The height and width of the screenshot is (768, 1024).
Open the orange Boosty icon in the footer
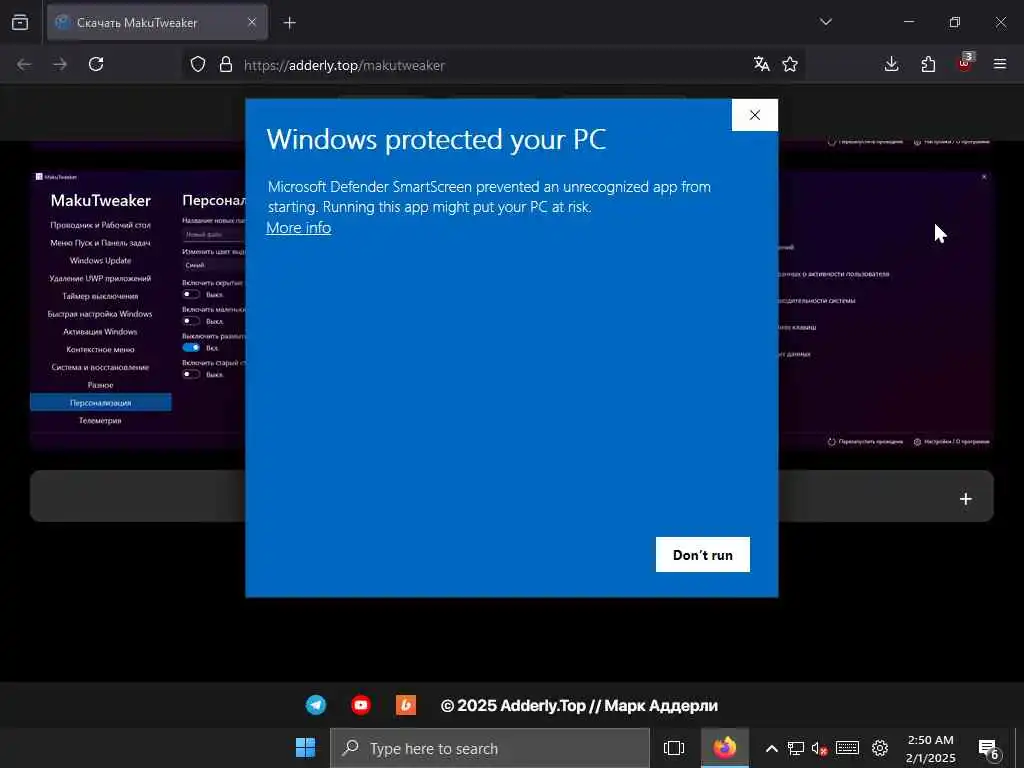click(x=406, y=705)
